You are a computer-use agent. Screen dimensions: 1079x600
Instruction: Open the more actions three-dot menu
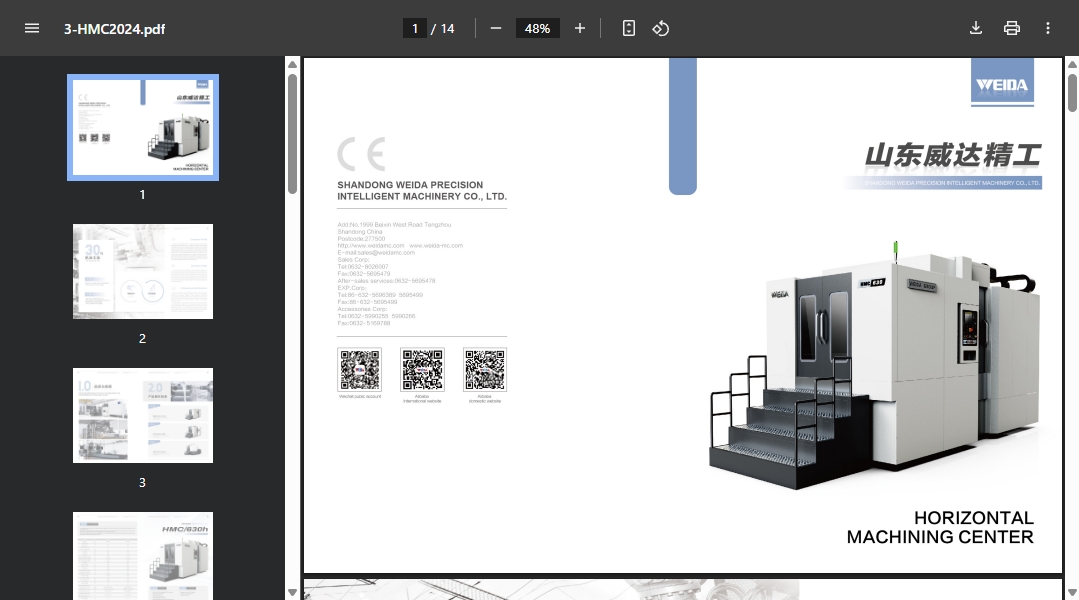tap(1048, 28)
